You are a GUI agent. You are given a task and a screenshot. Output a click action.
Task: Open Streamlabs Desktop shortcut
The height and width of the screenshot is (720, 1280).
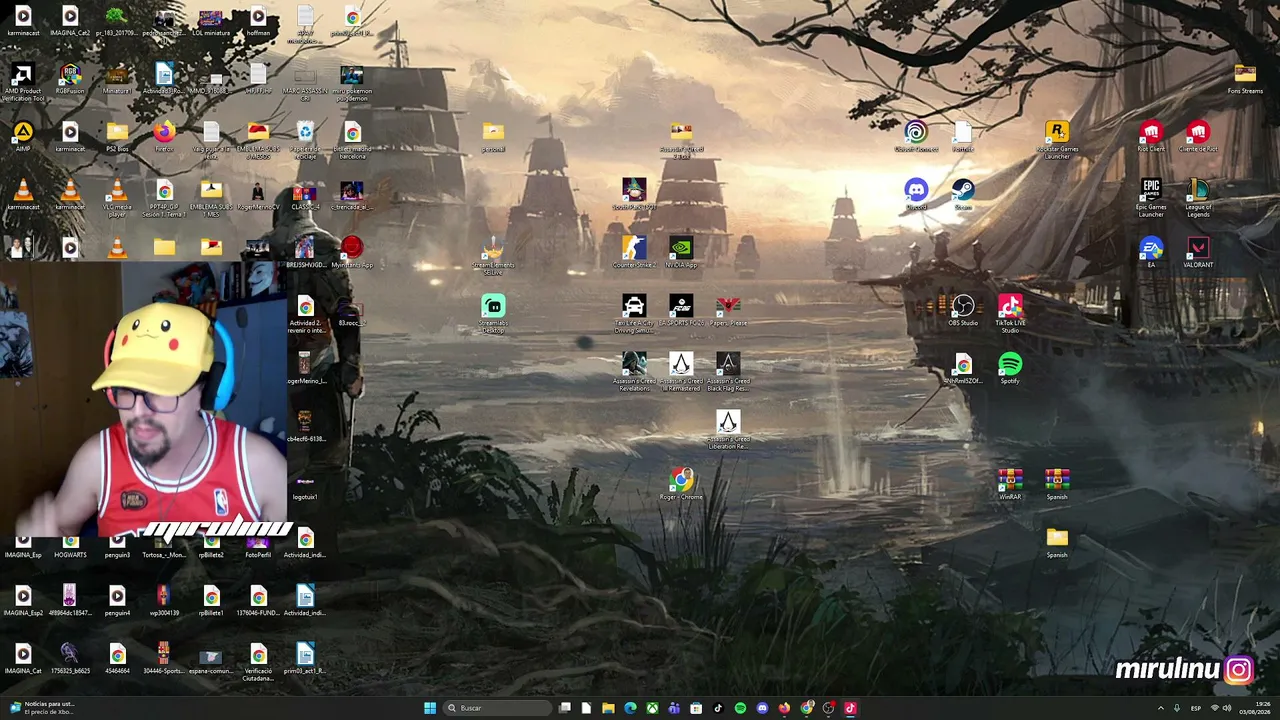point(493,315)
